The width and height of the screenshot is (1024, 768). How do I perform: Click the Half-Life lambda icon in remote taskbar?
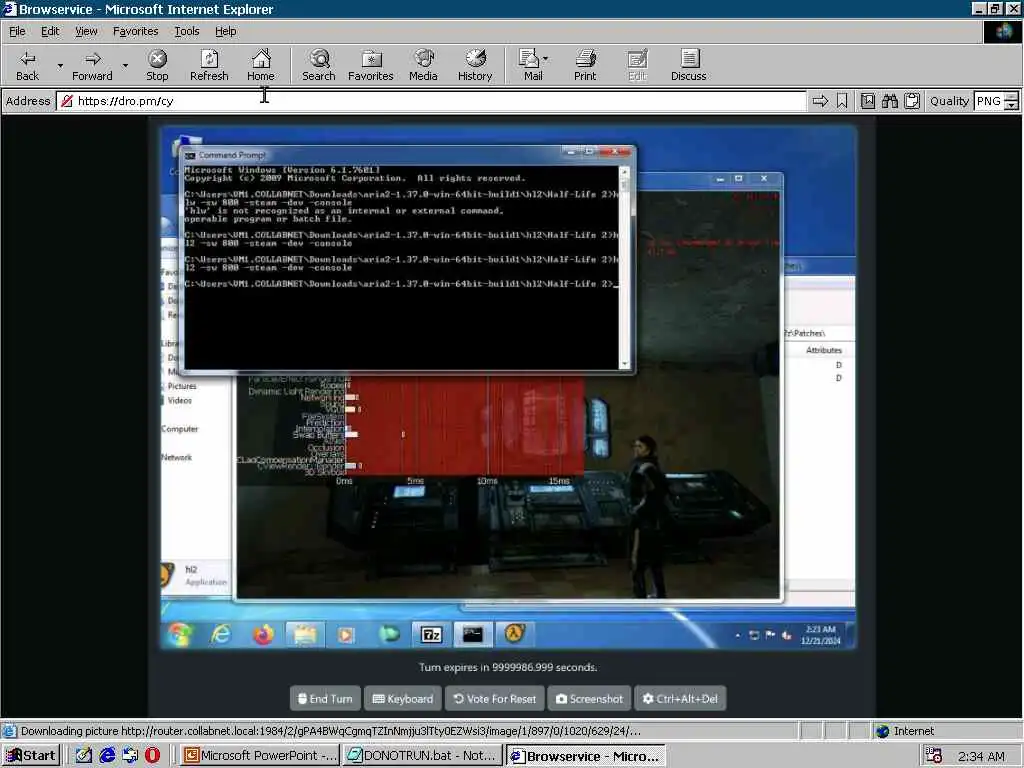pos(515,633)
